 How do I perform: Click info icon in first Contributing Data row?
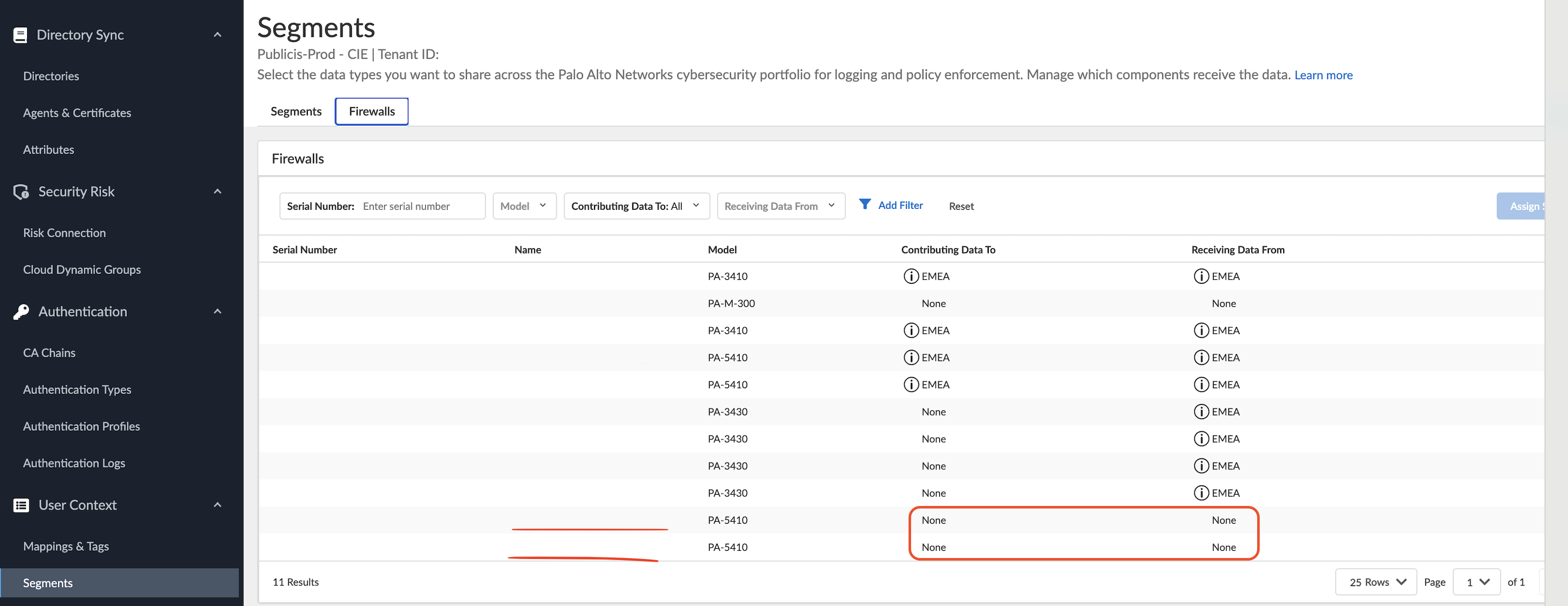coord(911,277)
